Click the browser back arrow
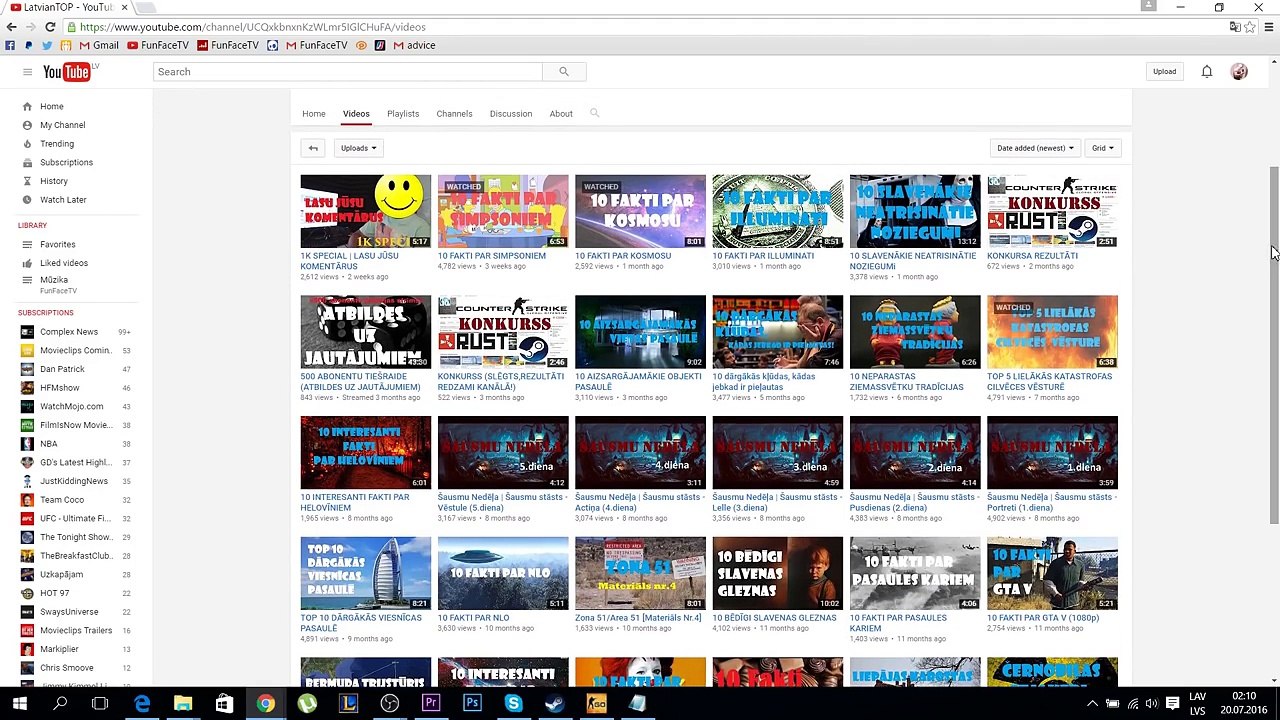 coord(11,27)
